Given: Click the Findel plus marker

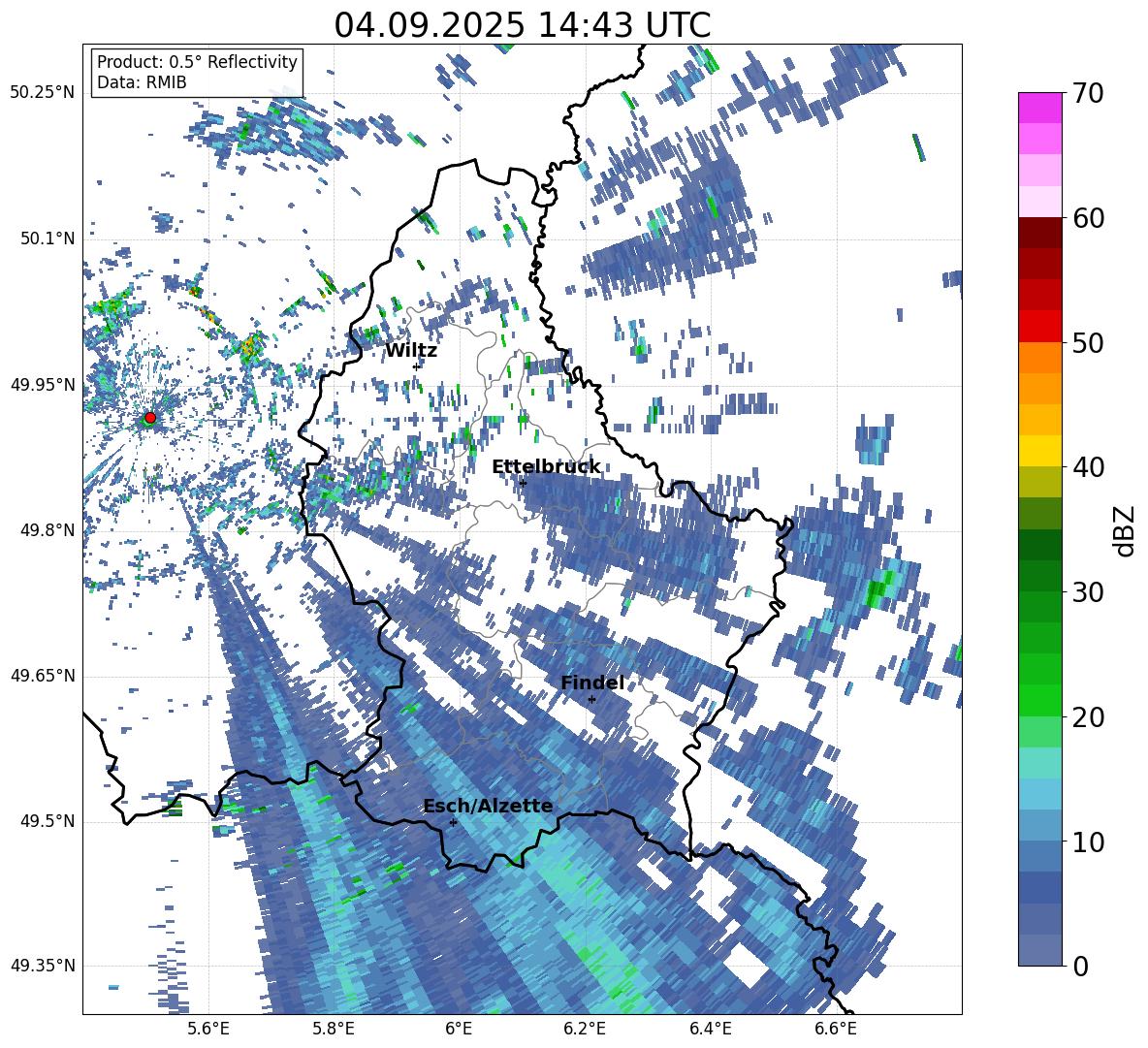Looking at the screenshot, I should point(591,700).
